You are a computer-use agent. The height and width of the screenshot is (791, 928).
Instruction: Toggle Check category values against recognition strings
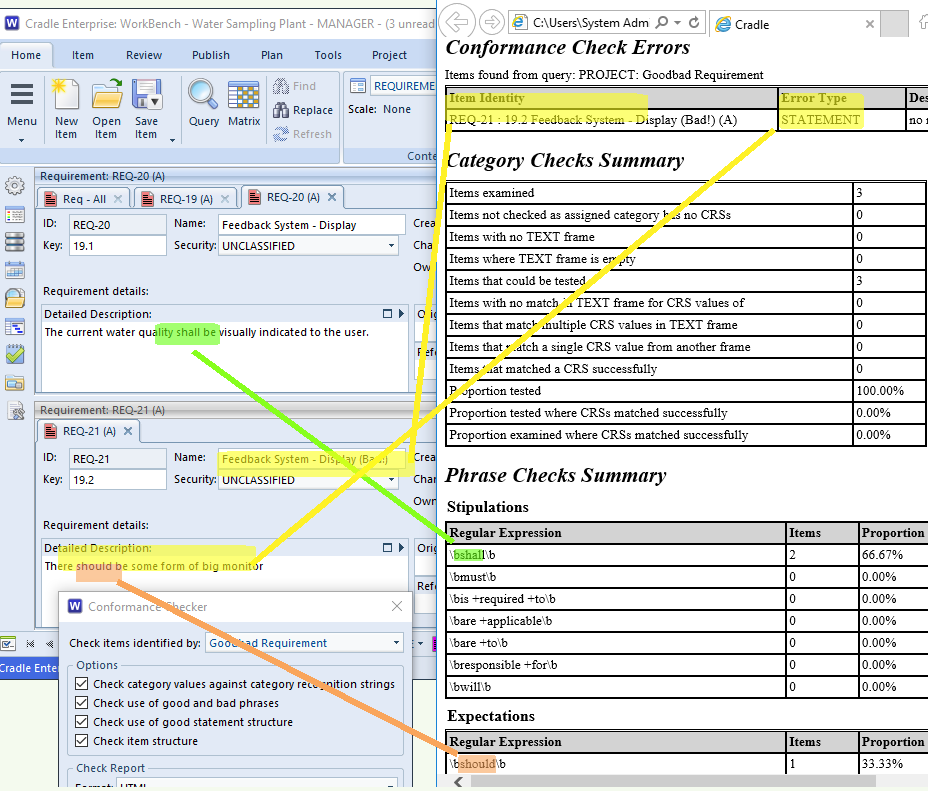[82, 684]
